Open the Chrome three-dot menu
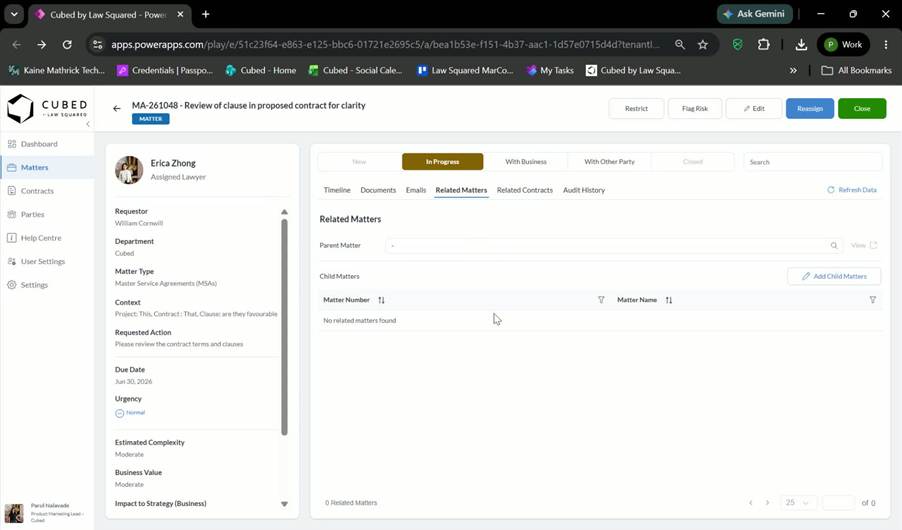 click(885, 44)
